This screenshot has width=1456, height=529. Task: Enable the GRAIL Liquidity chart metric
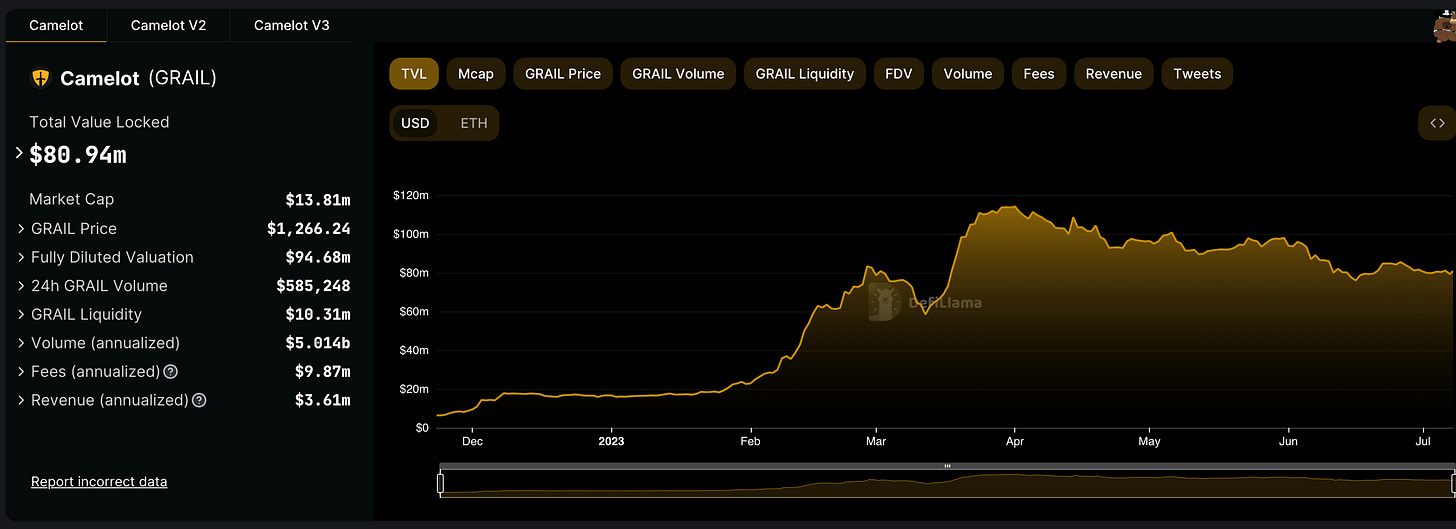point(805,73)
